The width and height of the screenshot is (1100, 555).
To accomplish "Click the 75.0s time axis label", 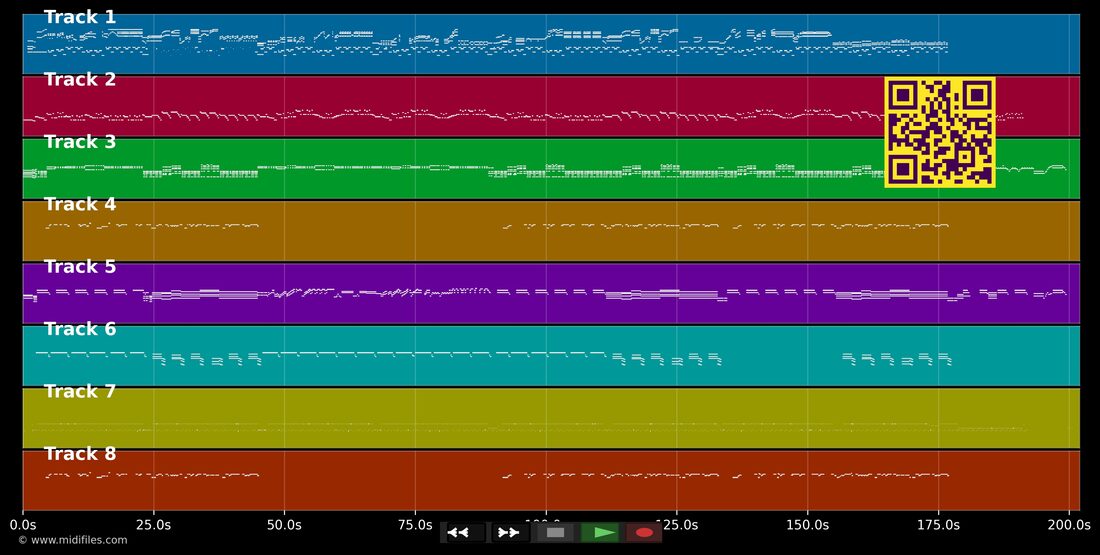I will point(415,525).
